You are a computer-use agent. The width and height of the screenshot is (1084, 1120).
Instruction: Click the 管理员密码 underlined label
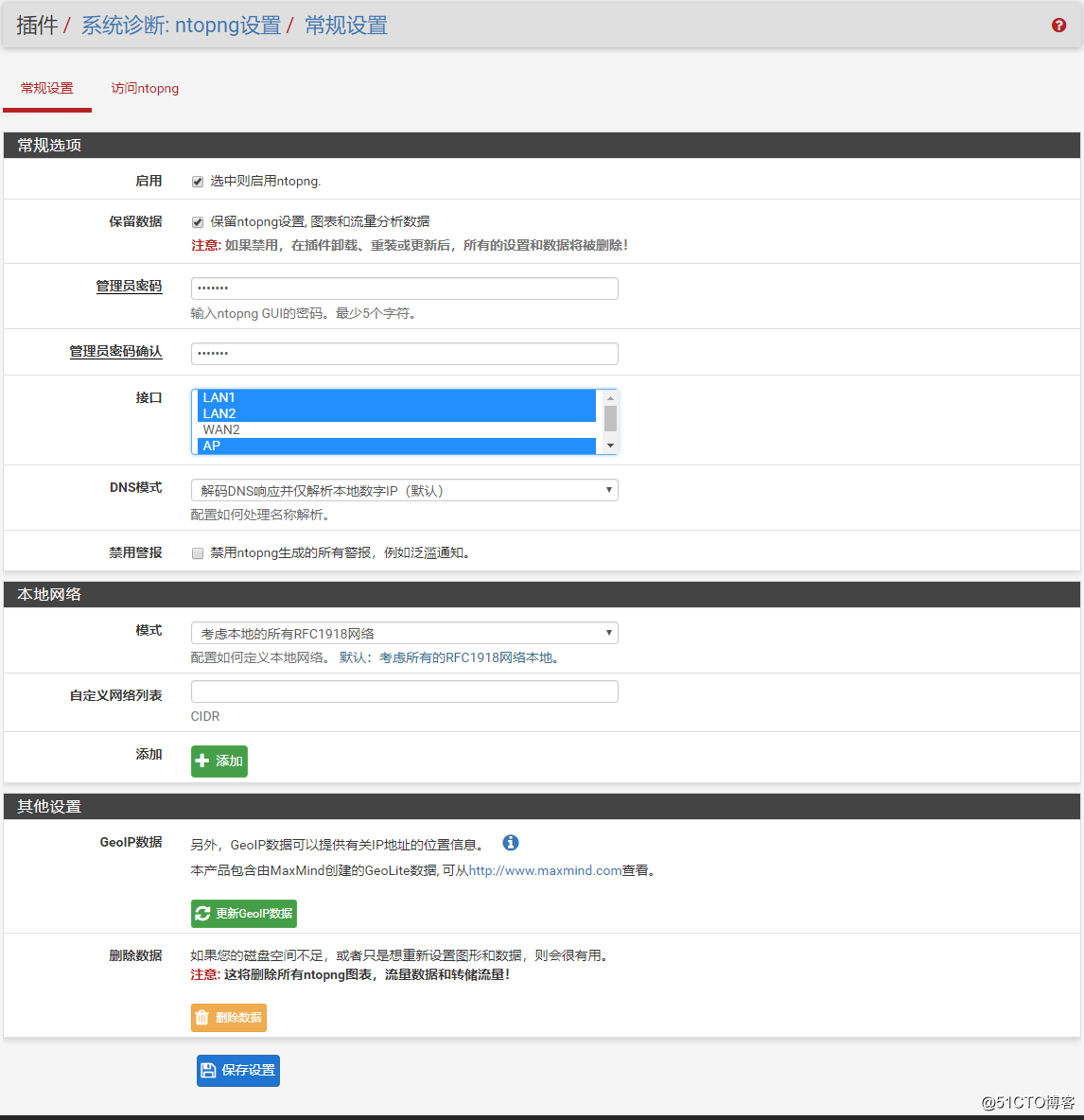130,287
